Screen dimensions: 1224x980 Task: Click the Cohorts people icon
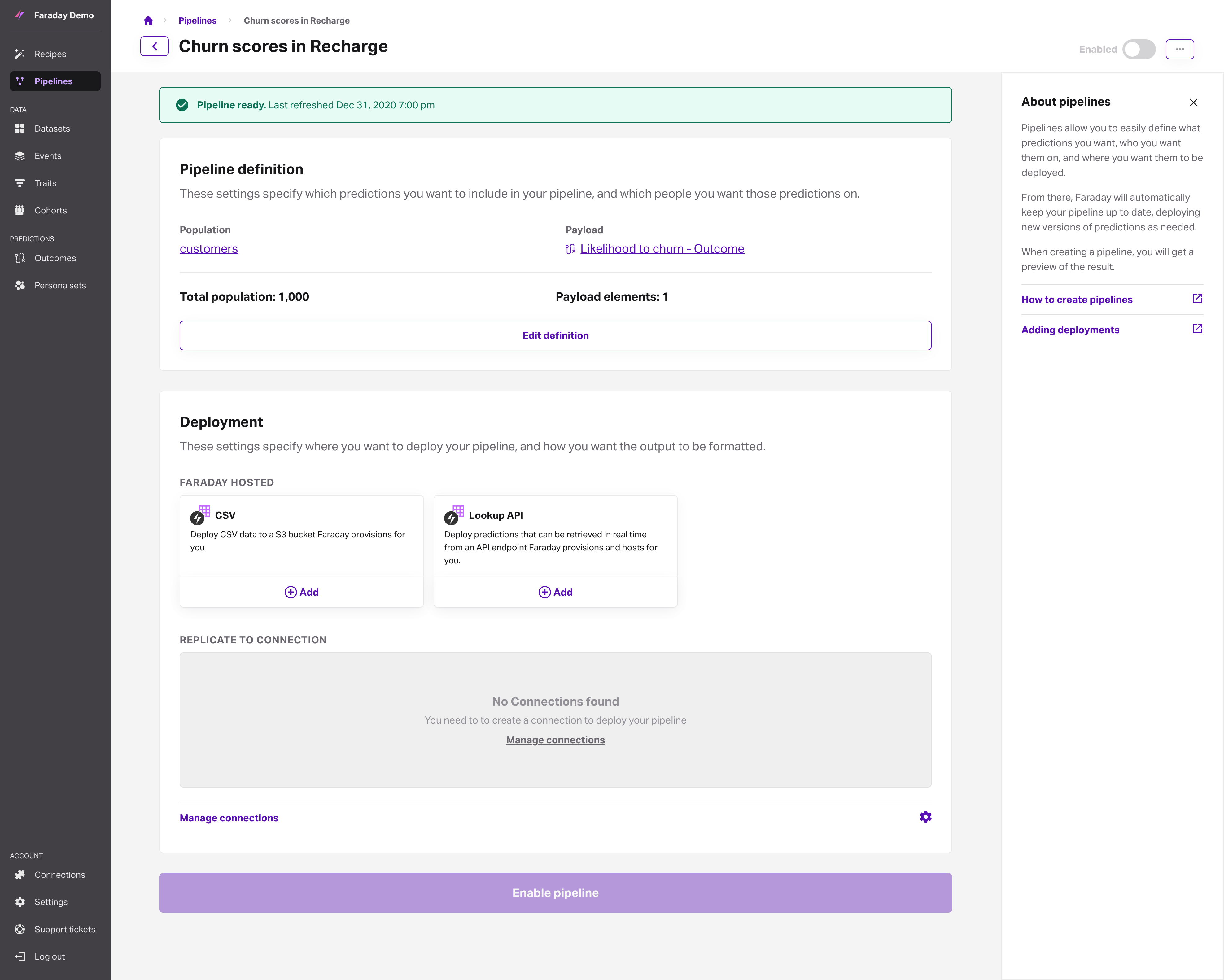19,211
